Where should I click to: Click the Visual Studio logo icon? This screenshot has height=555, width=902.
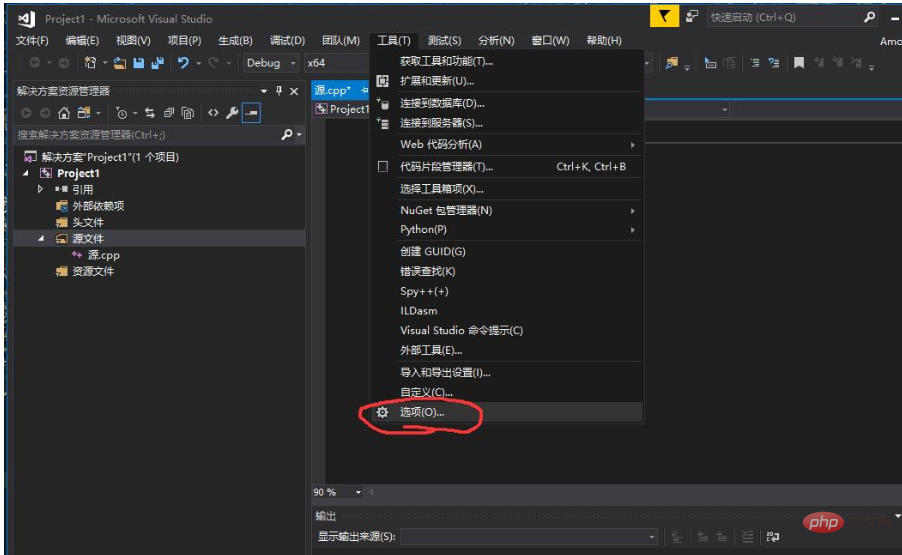click(26, 18)
